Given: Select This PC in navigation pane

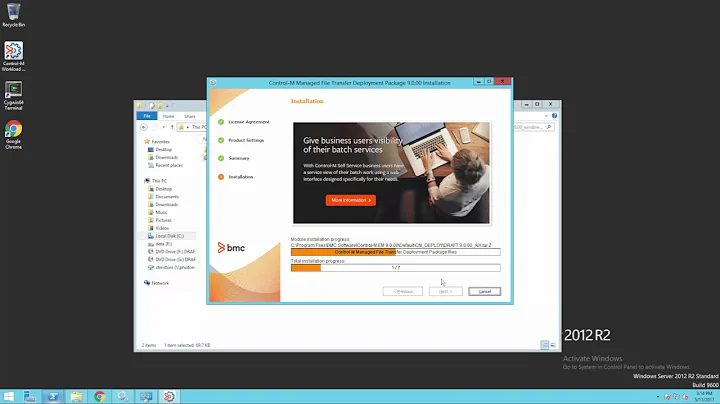Looking at the screenshot, I should [159, 181].
